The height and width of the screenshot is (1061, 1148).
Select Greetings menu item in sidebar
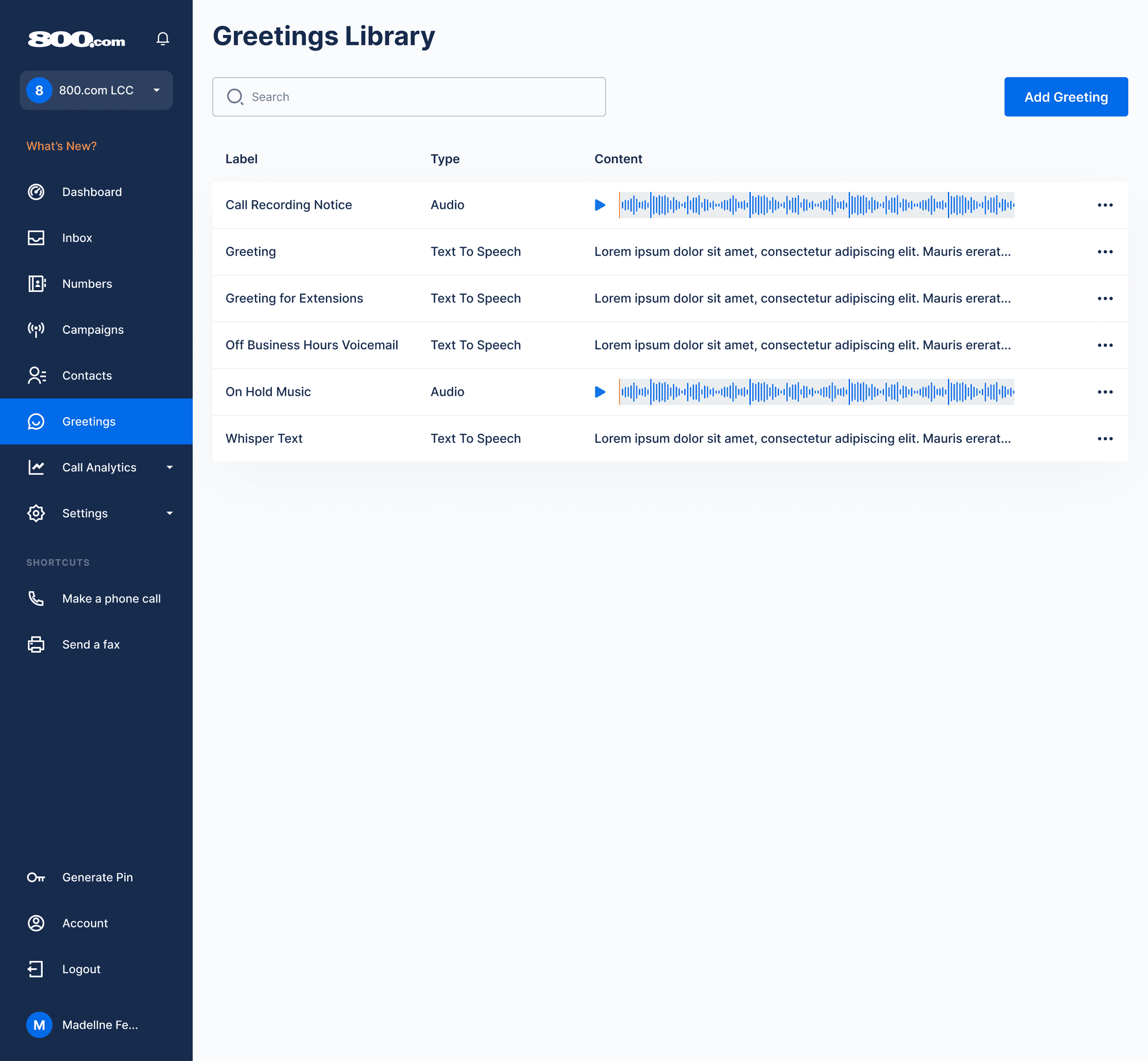tap(89, 421)
